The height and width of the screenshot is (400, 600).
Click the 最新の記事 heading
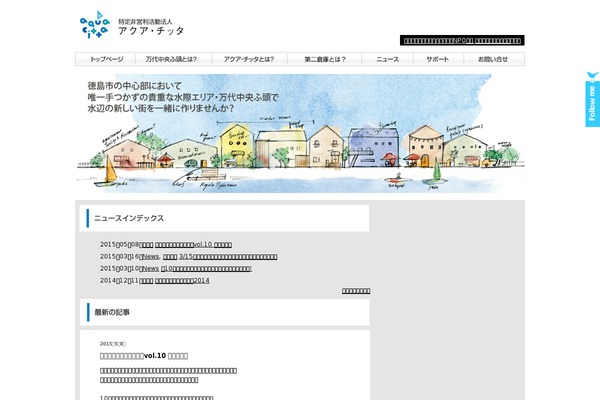tap(112, 312)
